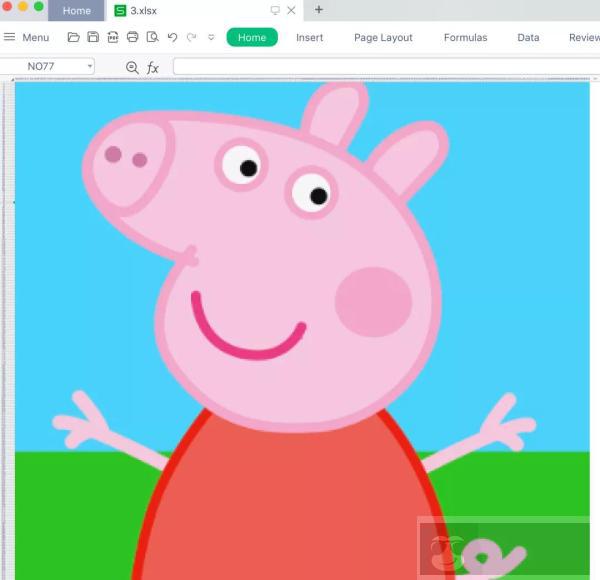
Task: Click the Redo arrow icon
Action: click(x=191, y=37)
